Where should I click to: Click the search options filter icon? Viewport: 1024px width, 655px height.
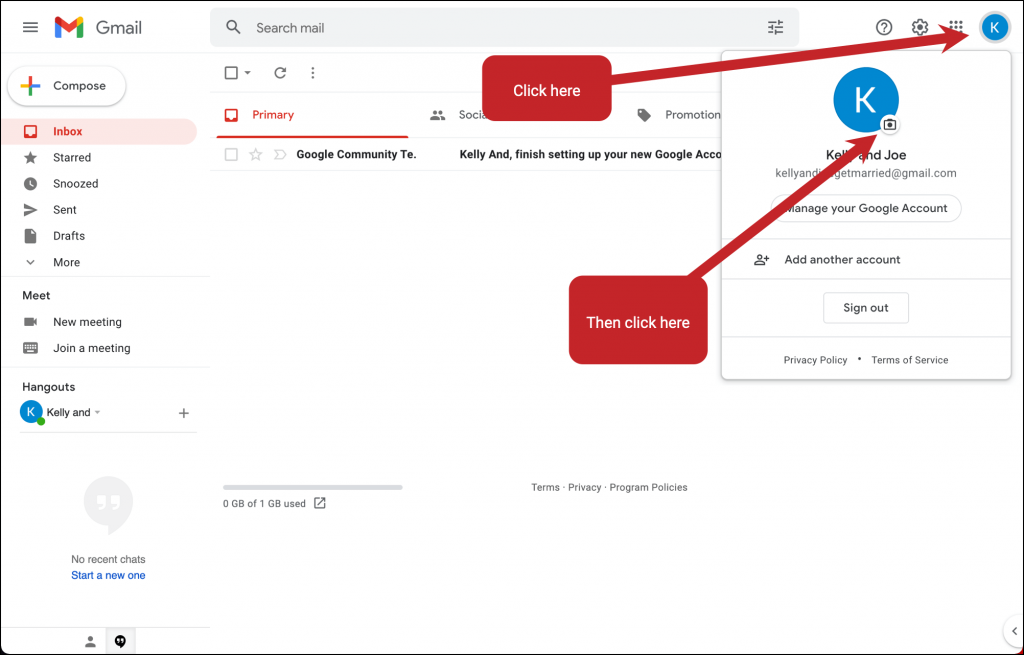(775, 28)
